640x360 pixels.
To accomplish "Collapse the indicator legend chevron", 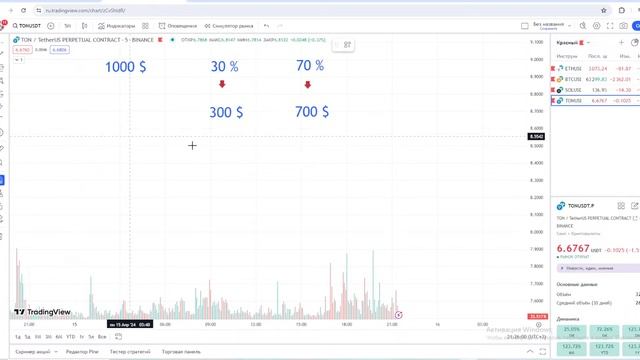I will pos(18,60).
